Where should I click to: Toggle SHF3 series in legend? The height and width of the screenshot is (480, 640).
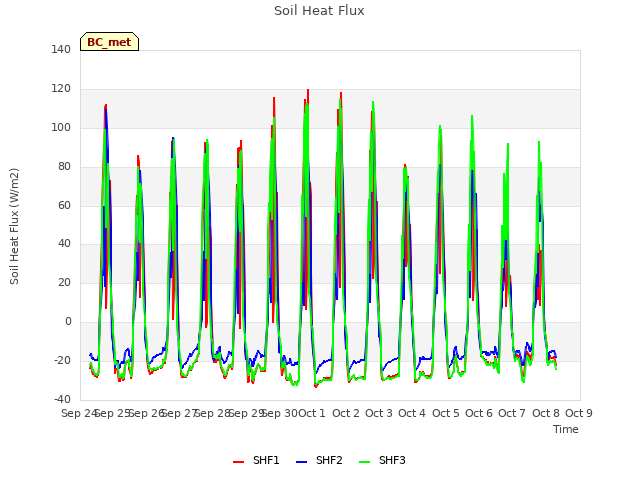(382, 460)
